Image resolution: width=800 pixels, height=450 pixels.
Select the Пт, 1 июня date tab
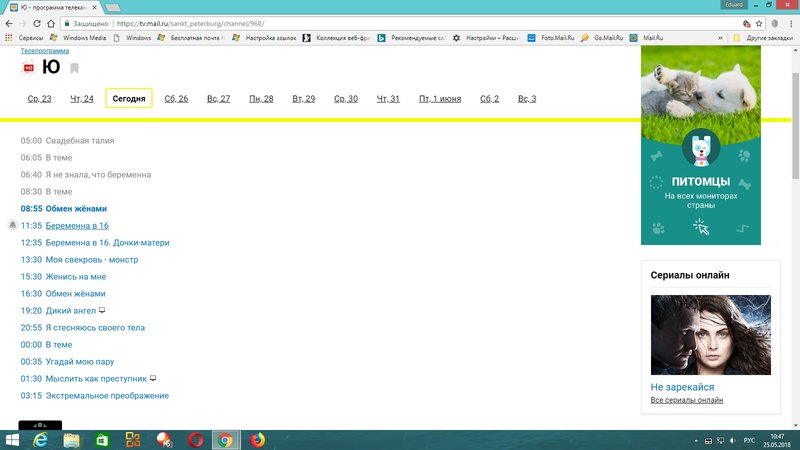pyautogui.click(x=439, y=99)
